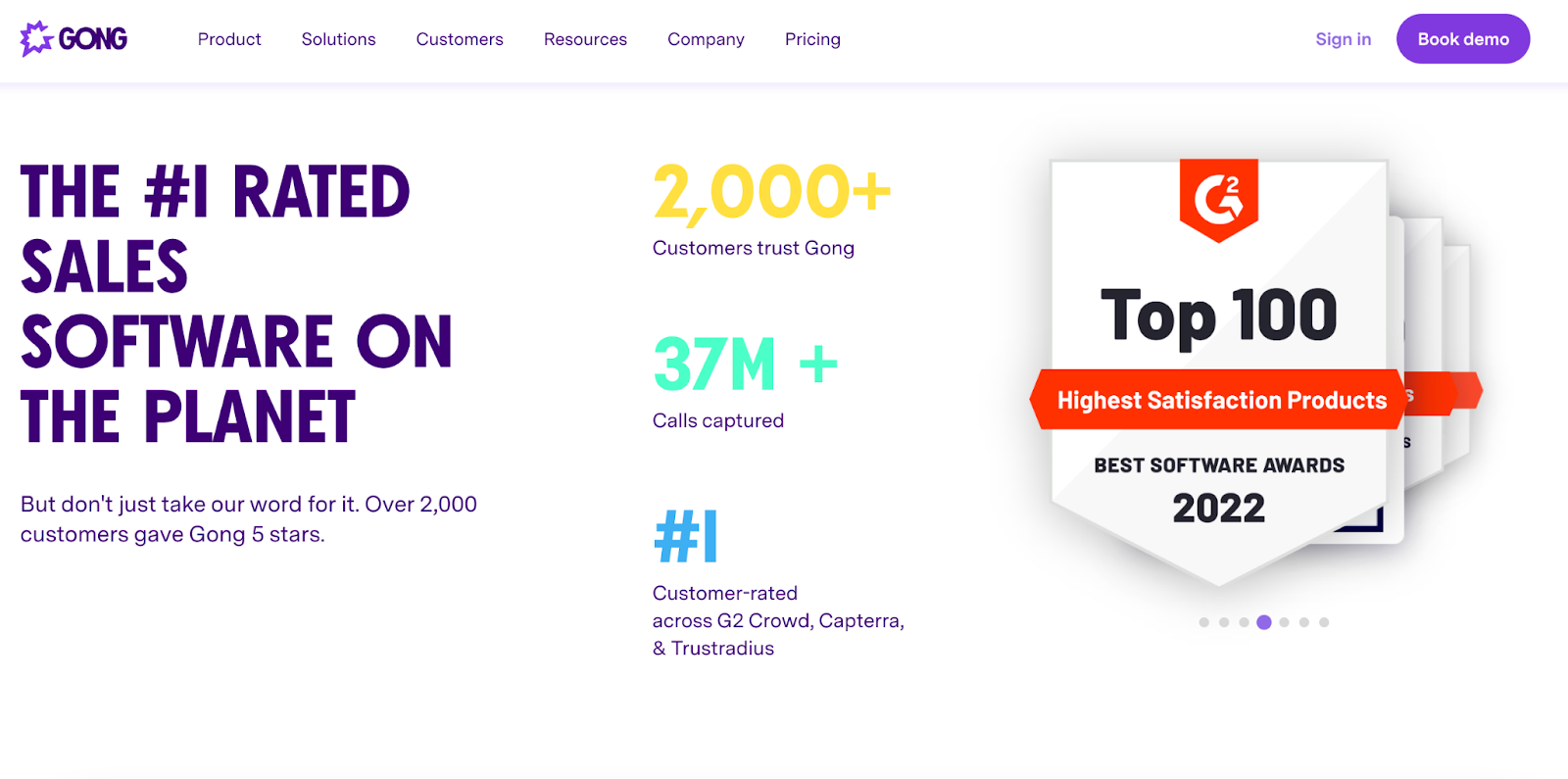The image size is (1568, 779).
Task: Expand the Company navigation item
Action: (706, 39)
